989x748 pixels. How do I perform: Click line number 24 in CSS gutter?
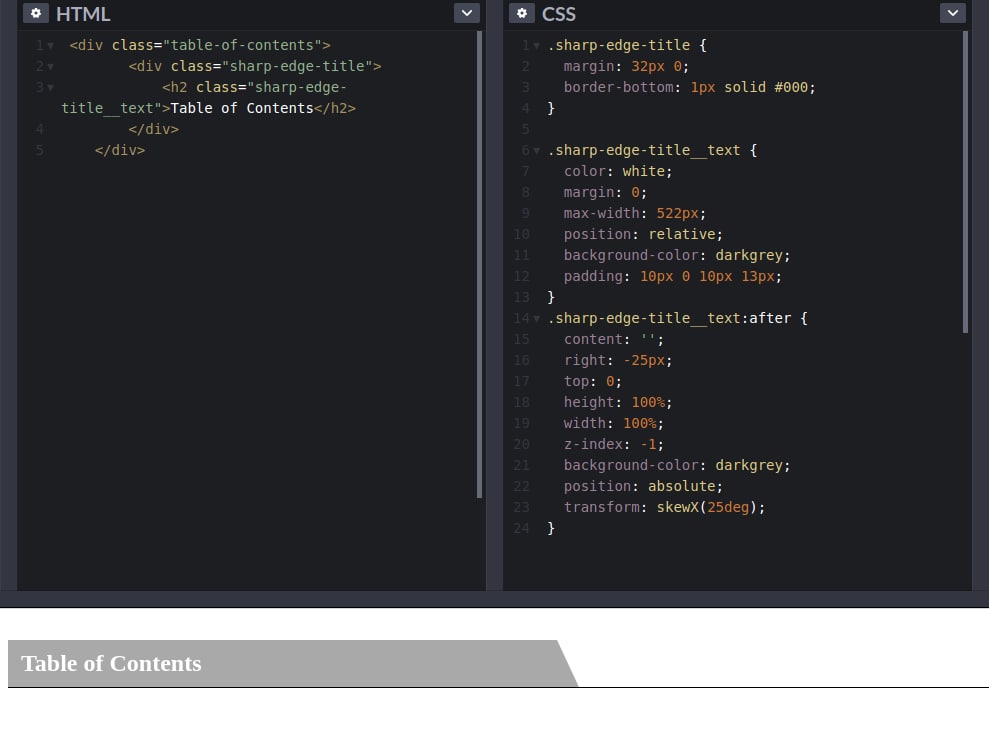521,528
